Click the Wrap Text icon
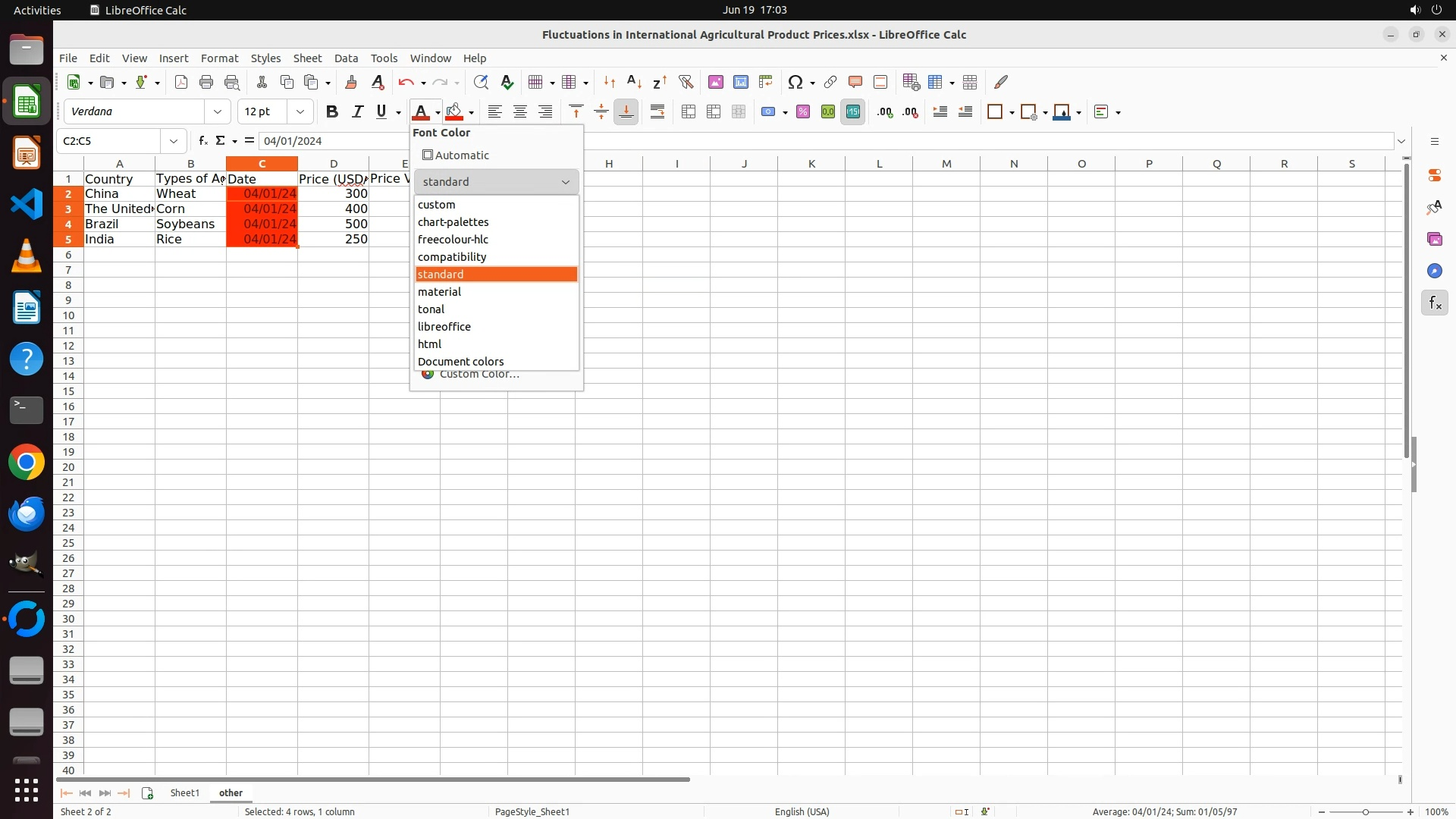The image size is (1456, 819). tap(657, 112)
